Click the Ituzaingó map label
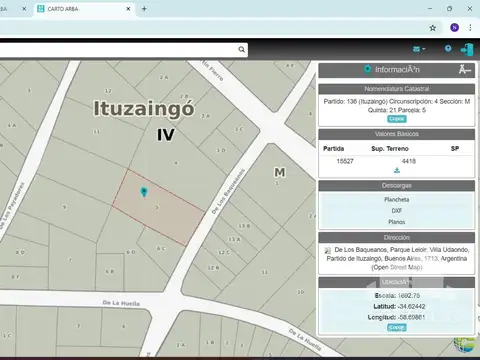The height and width of the screenshot is (360, 480). [x=144, y=108]
